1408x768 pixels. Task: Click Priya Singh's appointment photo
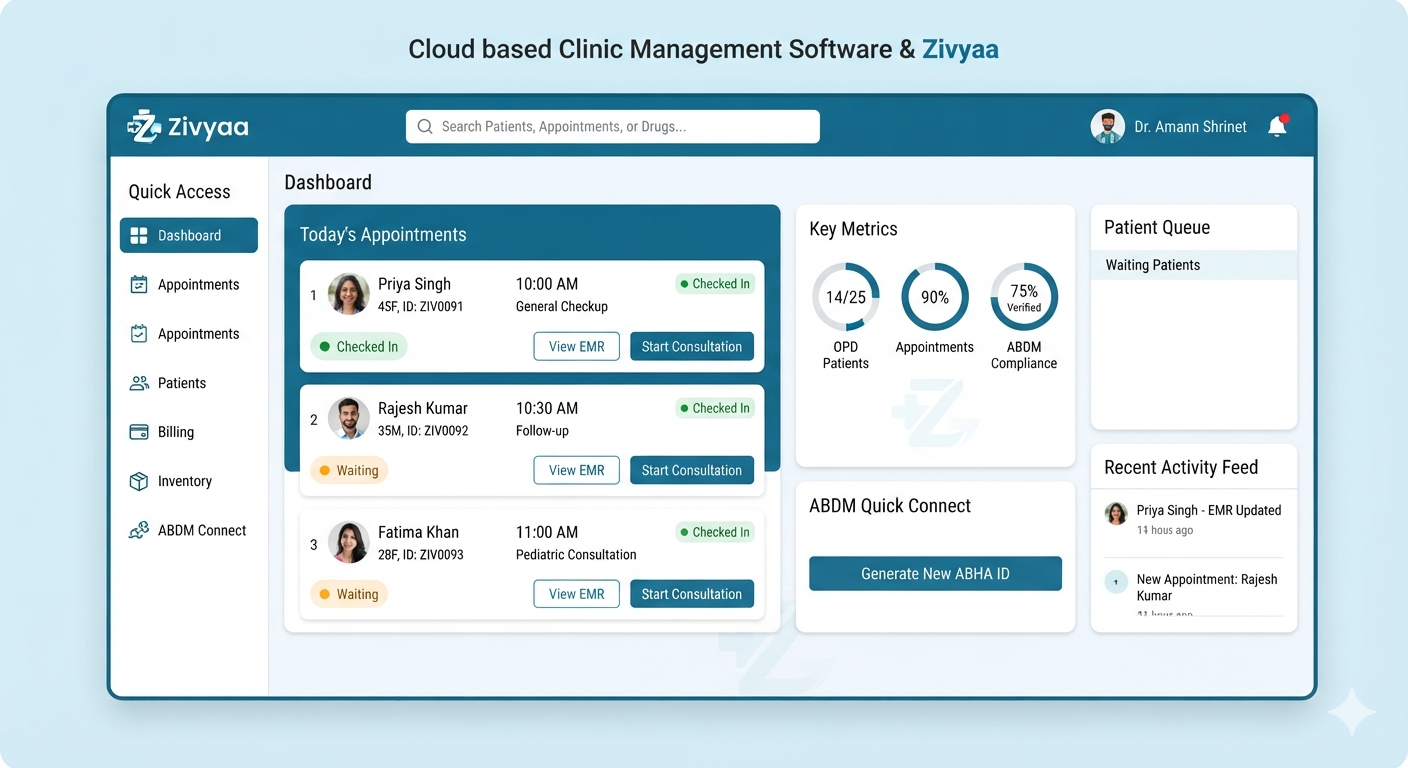coord(349,294)
